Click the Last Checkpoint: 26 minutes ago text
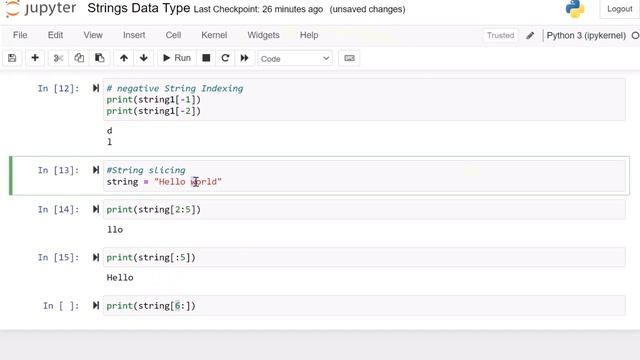The image size is (640, 360). pyautogui.click(x=258, y=9)
